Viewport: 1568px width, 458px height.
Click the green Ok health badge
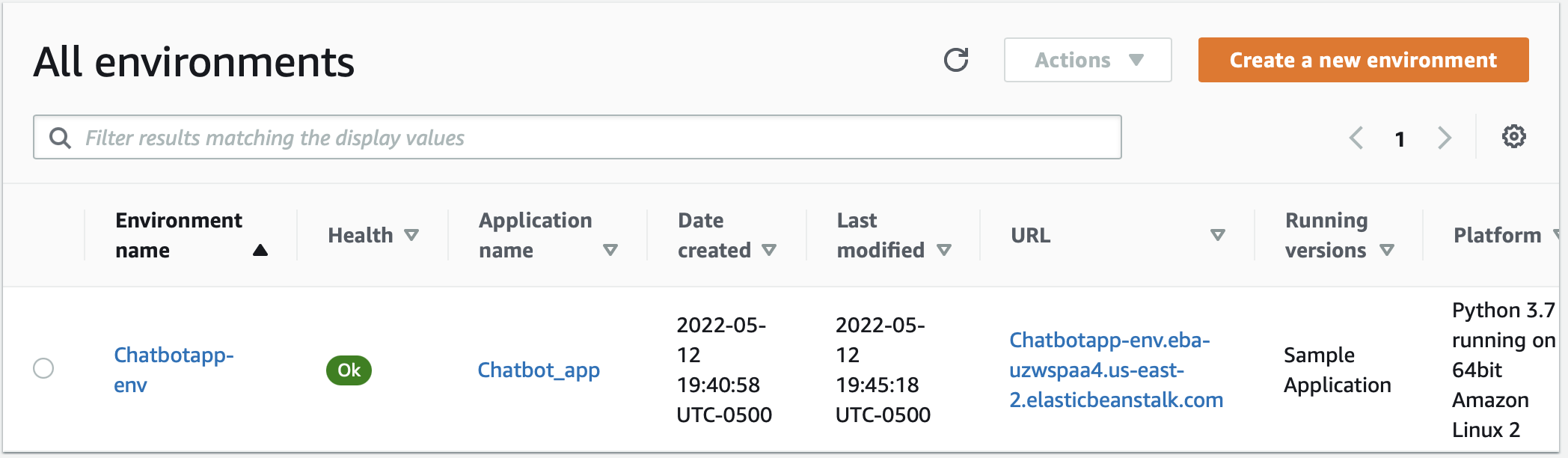click(349, 370)
